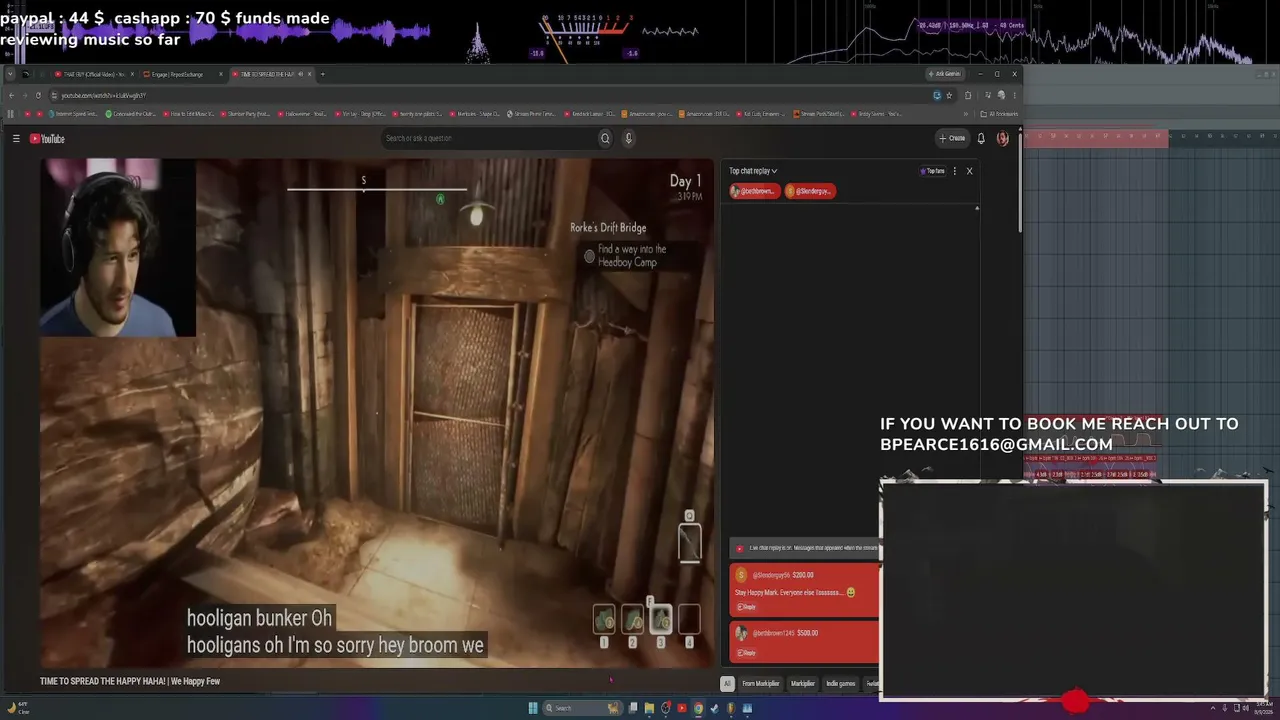1280x720 pixels.
Task: Open chat options three-dot menu
Action: click(x=954, y=171)
